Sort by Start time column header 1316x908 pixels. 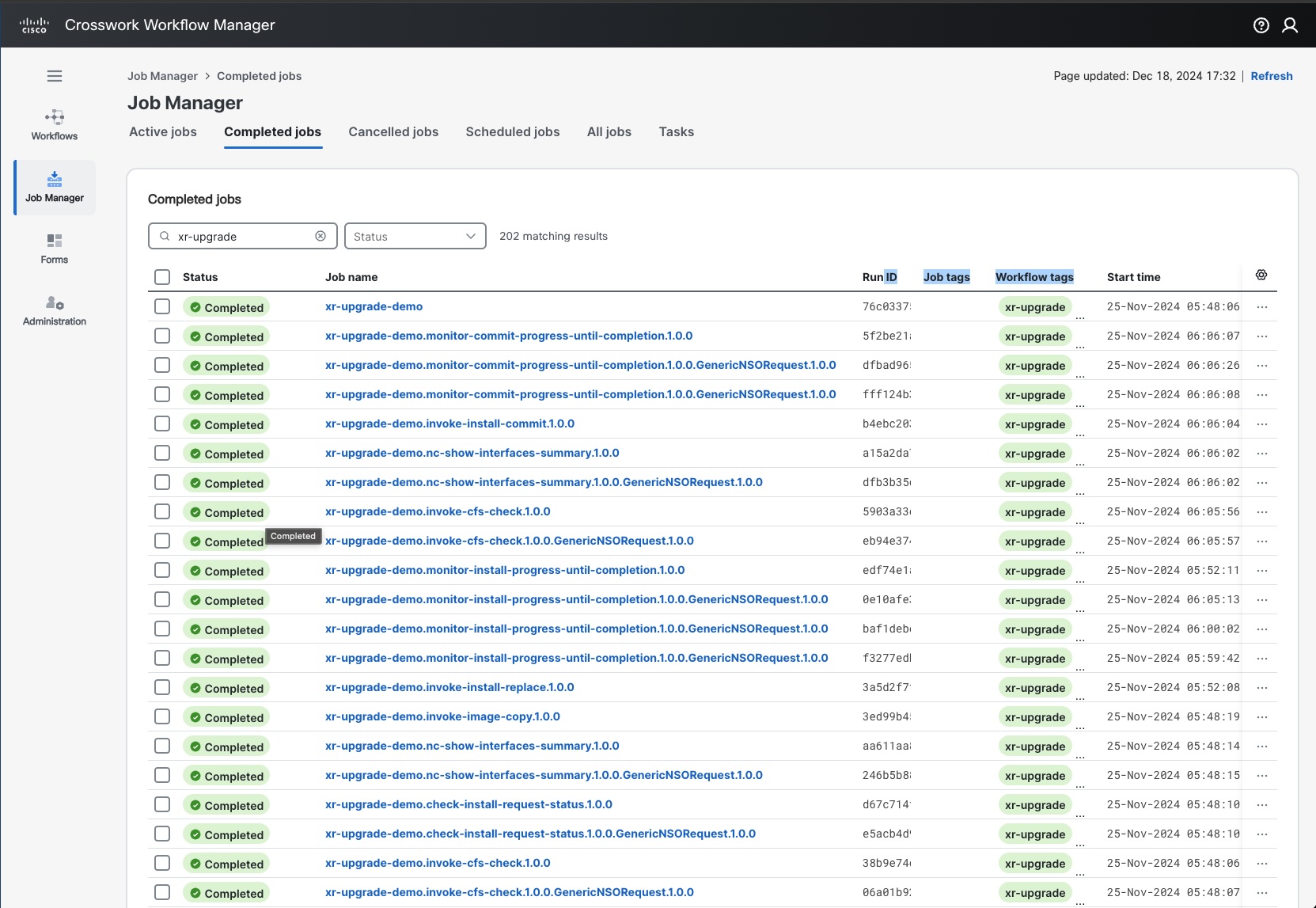point(1133,277)
